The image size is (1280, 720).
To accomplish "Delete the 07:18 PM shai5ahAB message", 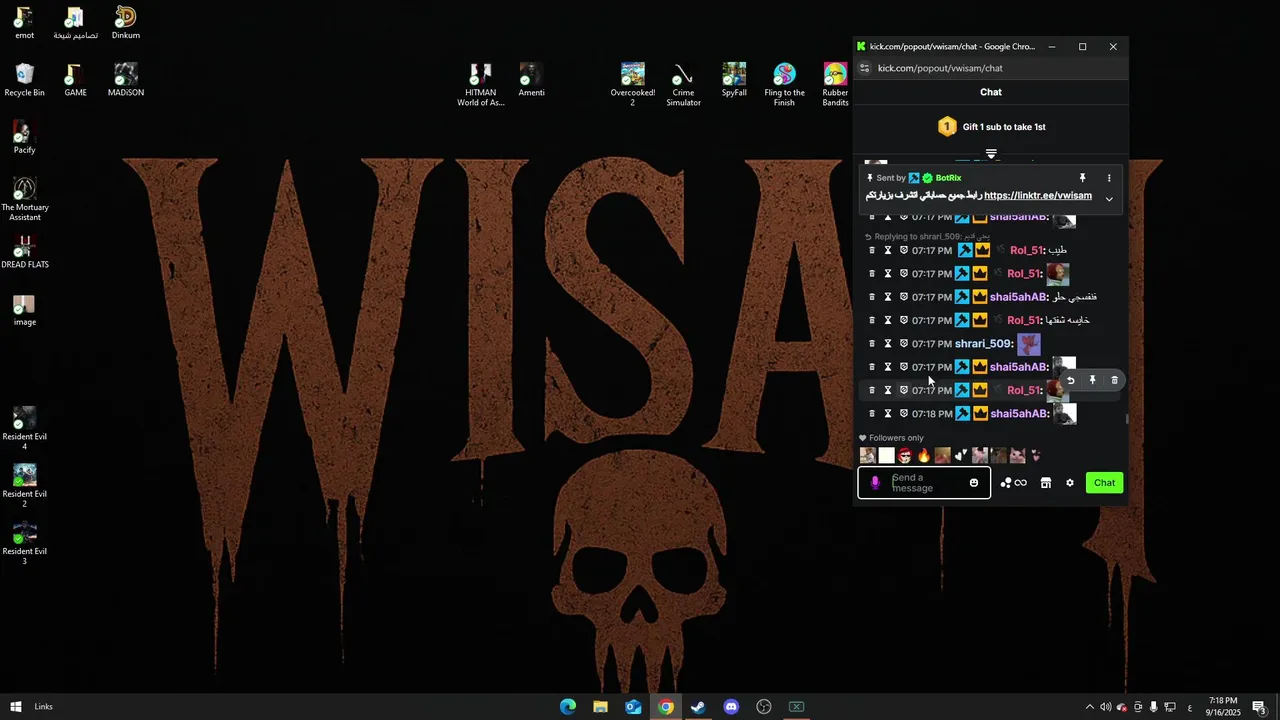I will (872, 414).
